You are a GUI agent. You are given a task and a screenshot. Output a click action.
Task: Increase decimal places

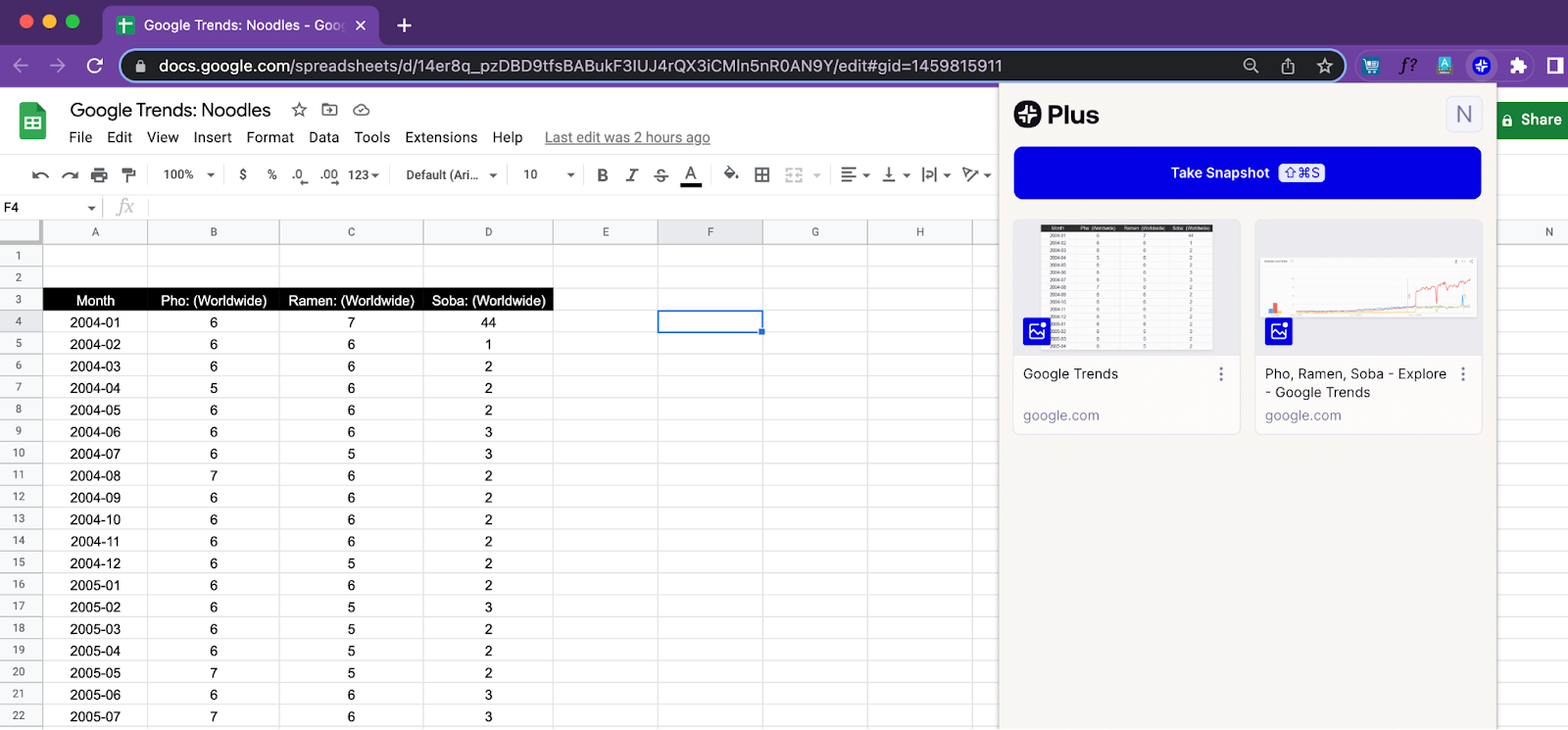(329, 174)
